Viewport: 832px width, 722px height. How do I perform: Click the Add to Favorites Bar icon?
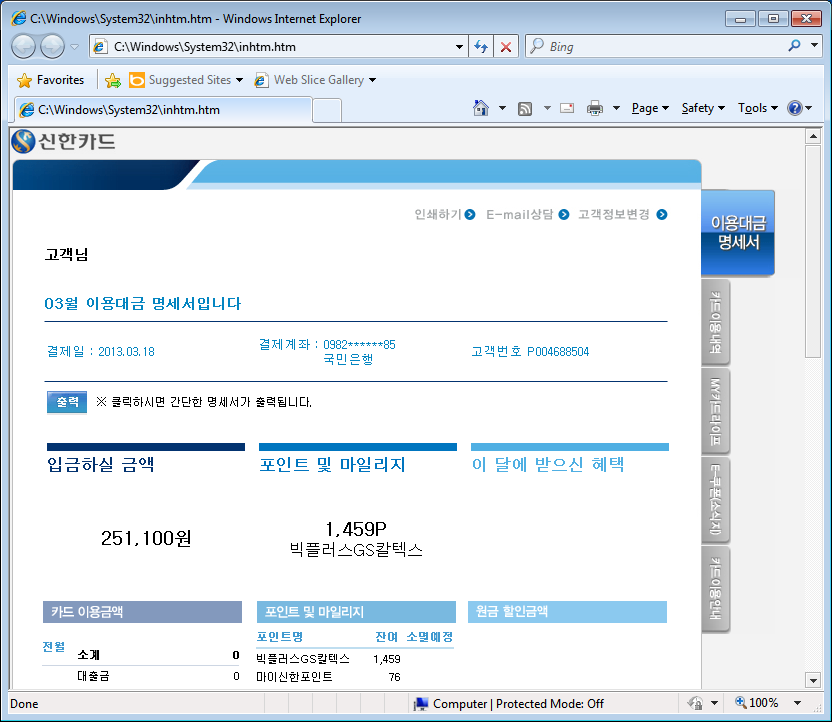pos(113,80)
